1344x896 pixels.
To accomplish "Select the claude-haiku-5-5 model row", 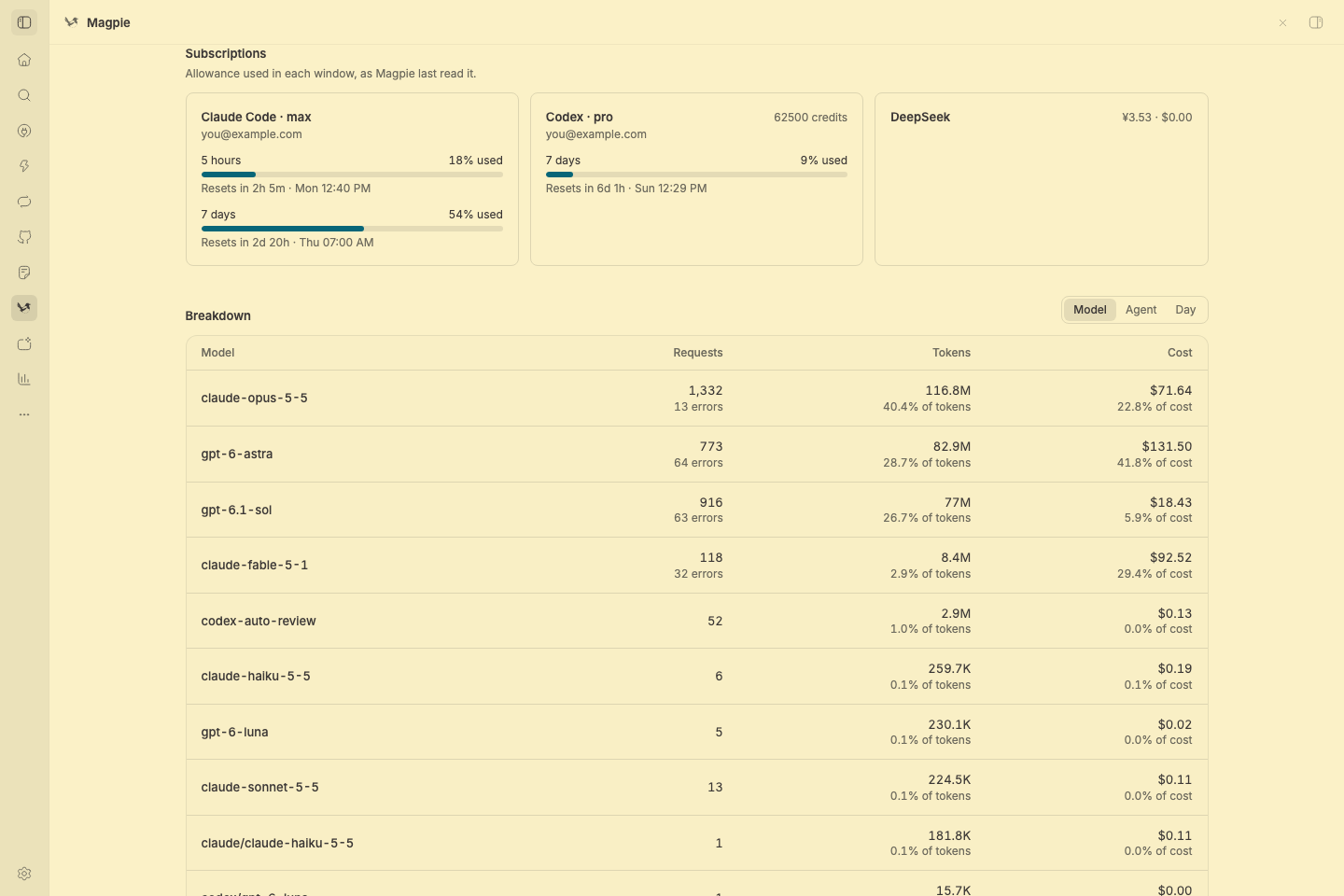I will (x=696, y=677).
